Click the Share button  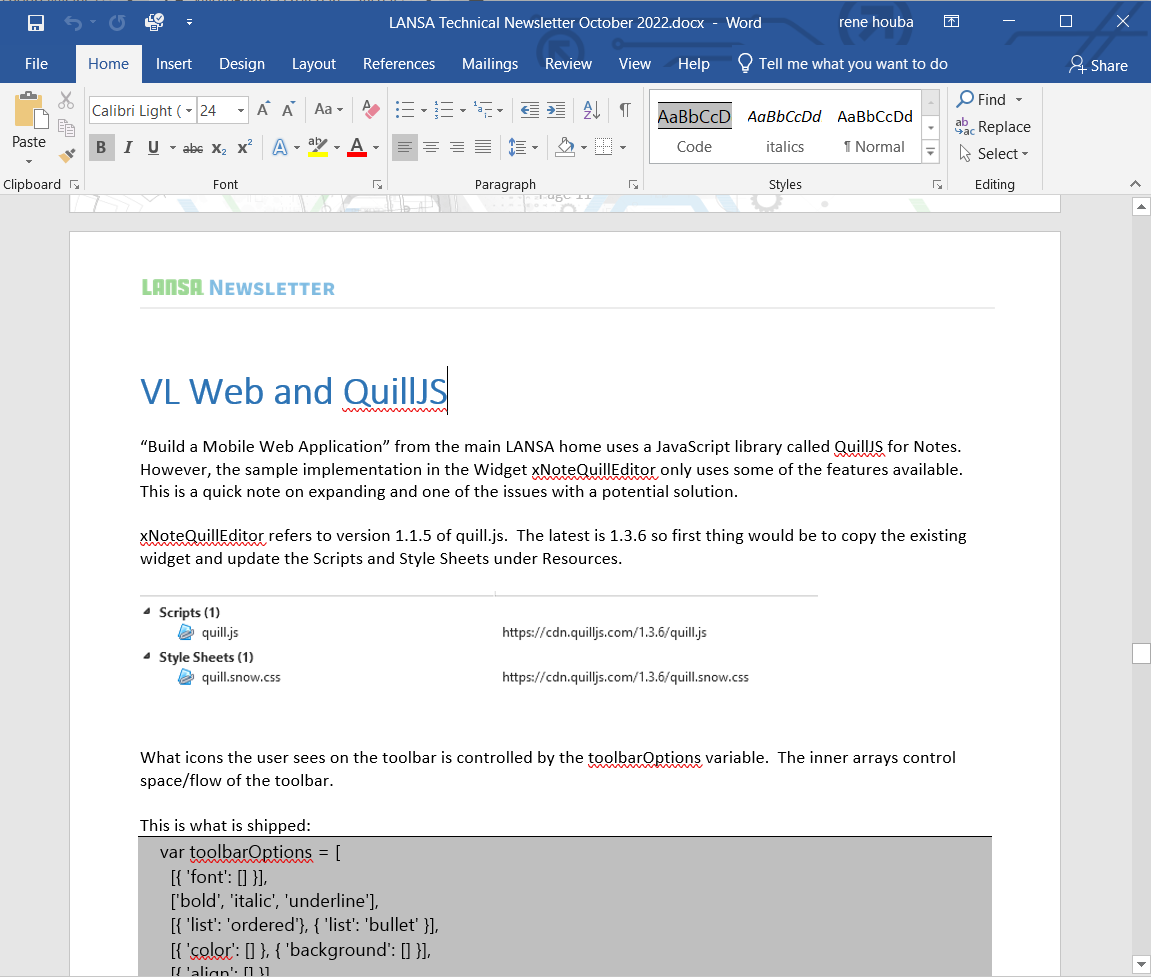click(x=1098, y=65)
